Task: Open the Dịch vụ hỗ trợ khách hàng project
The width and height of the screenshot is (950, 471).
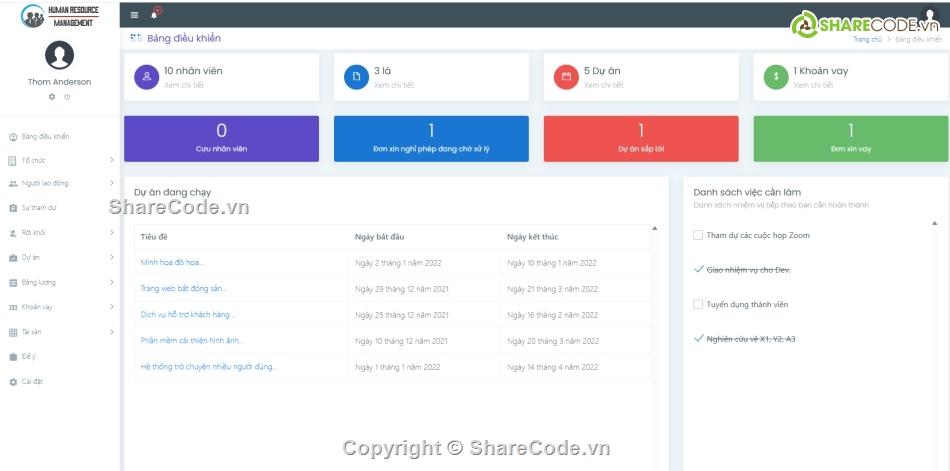Action: (x=189, y=315)
